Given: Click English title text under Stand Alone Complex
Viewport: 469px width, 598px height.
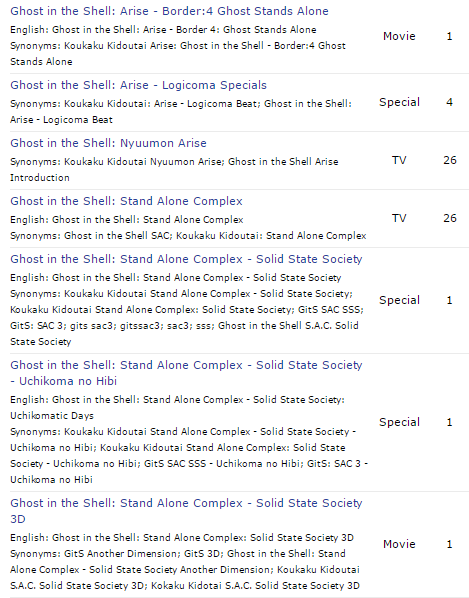Looking at the screenshot, I should click(x=127, y=220).
